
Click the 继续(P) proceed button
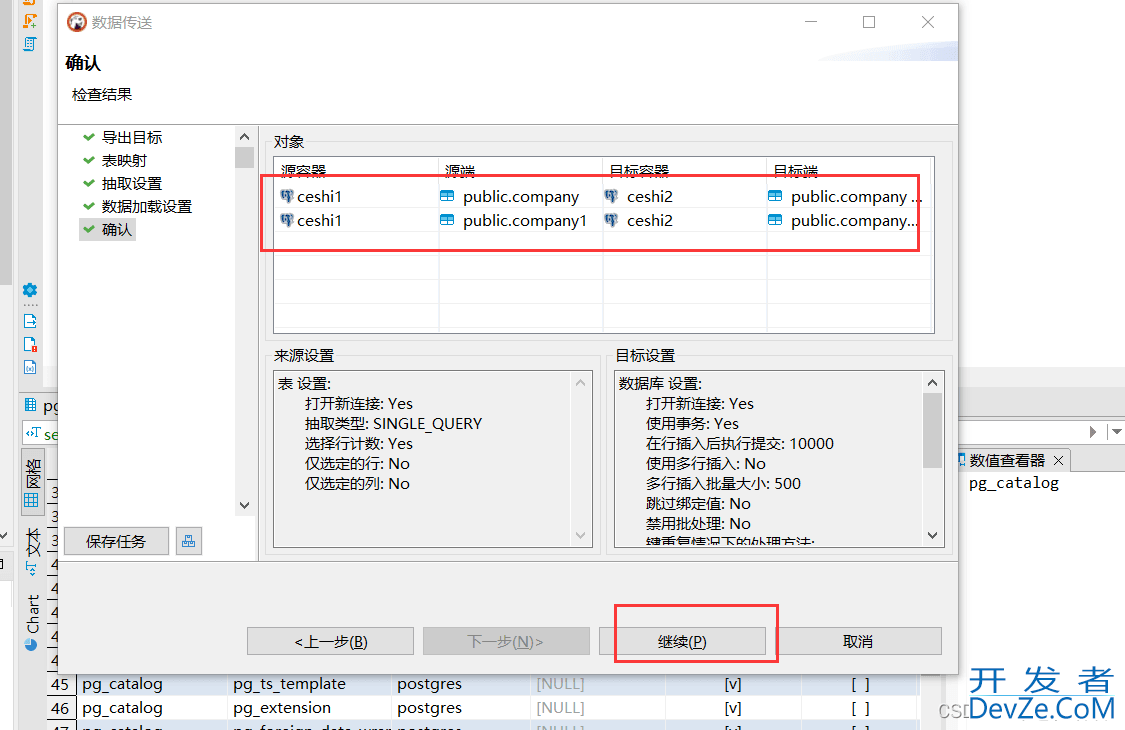(682, 641)
